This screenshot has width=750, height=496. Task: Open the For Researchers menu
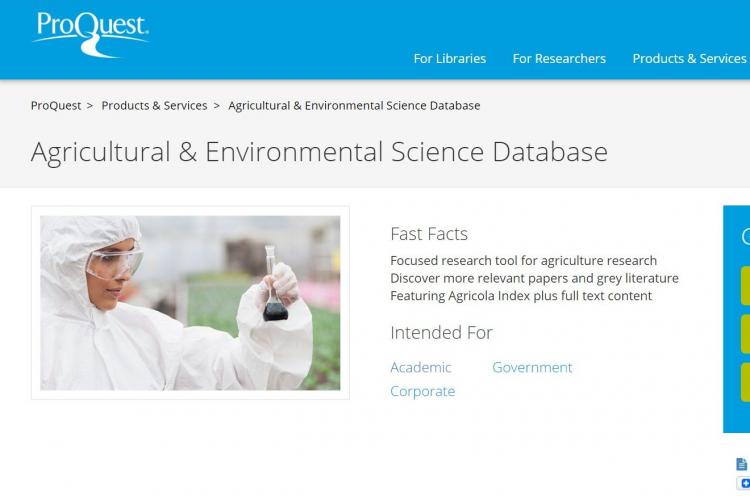pos(559,58)
